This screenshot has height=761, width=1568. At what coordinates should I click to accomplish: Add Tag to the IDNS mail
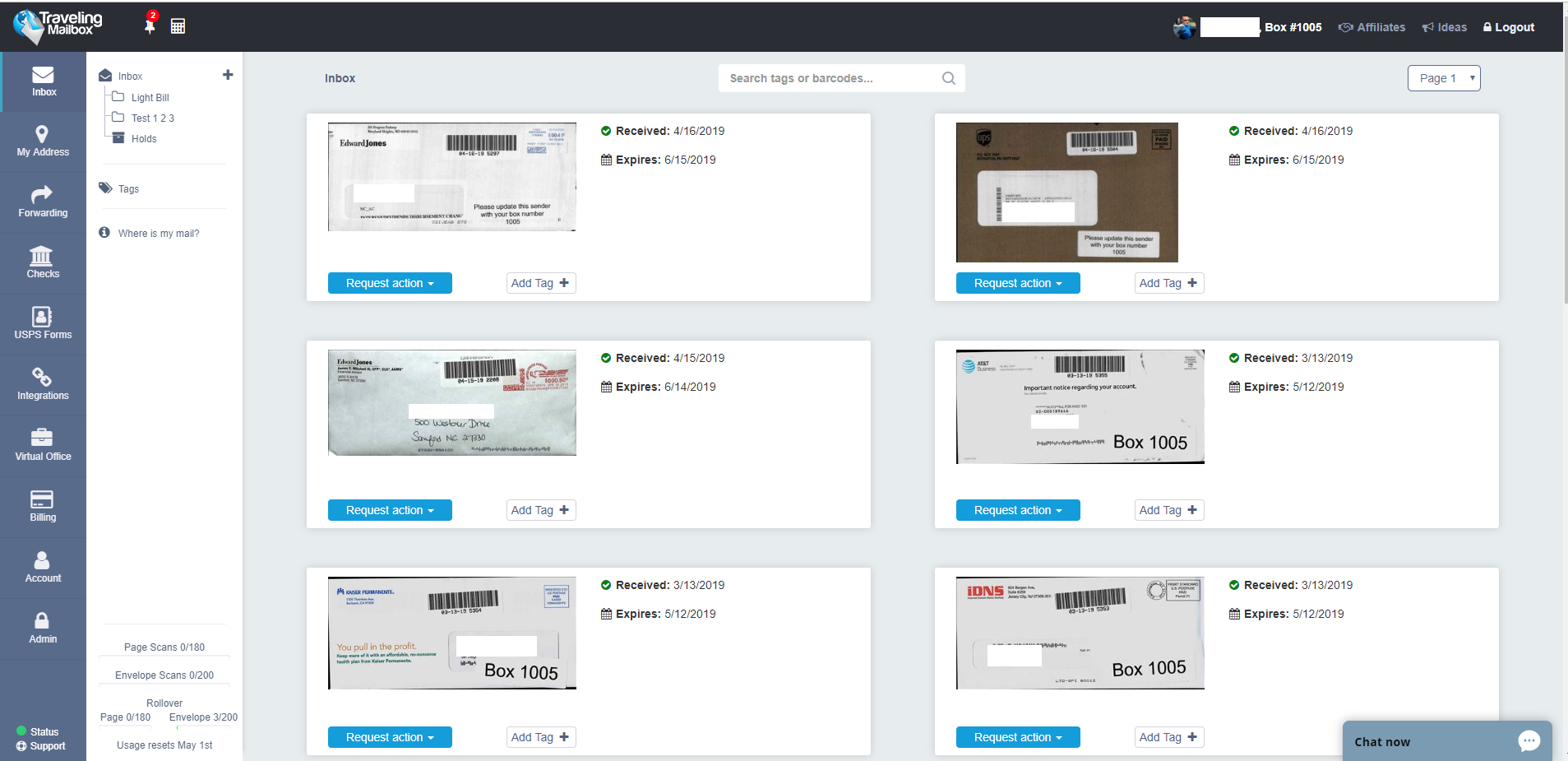coord(1168,737)
